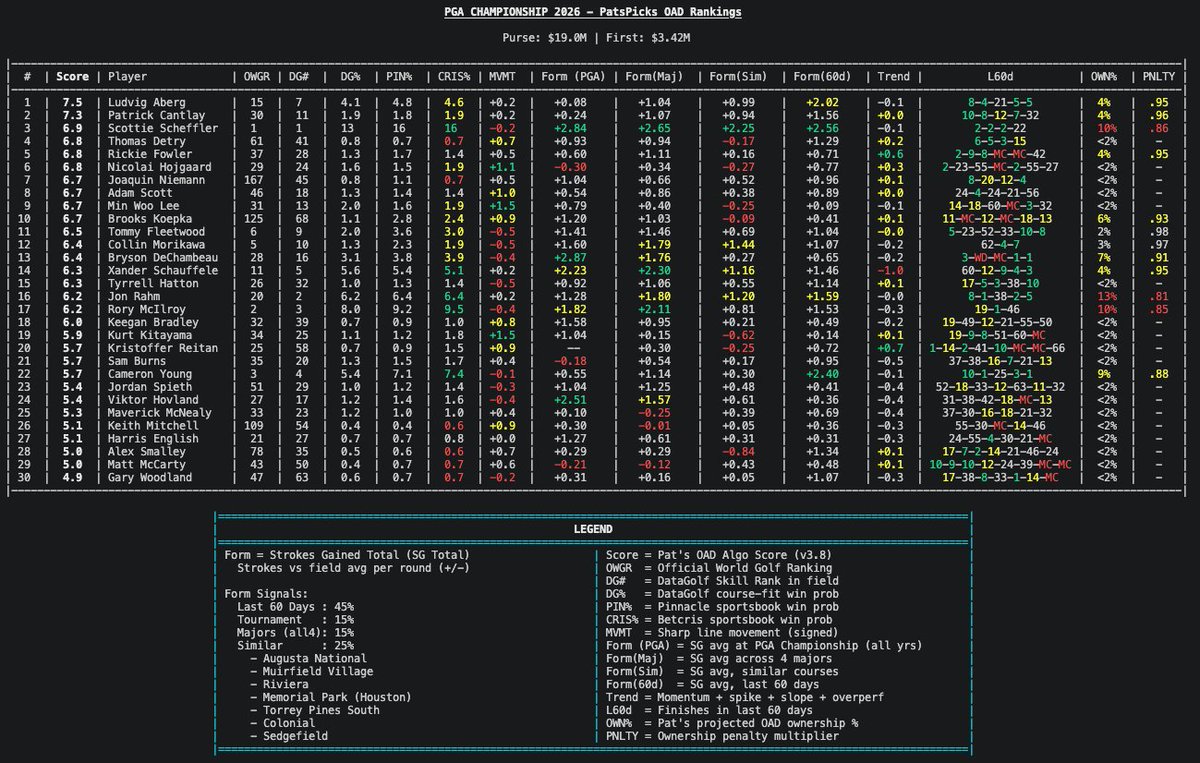
Task: Select player name Collin Morikawa
Action: tap(158, 245)
